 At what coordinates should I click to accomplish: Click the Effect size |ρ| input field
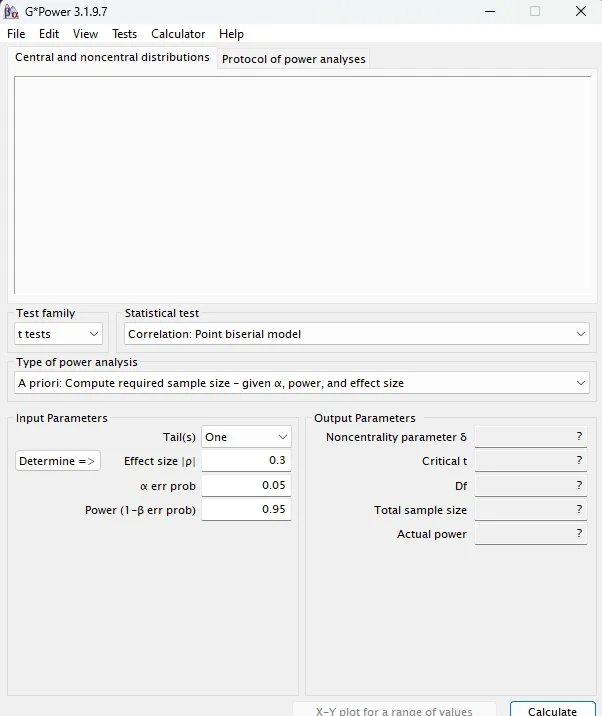[246, 460]
